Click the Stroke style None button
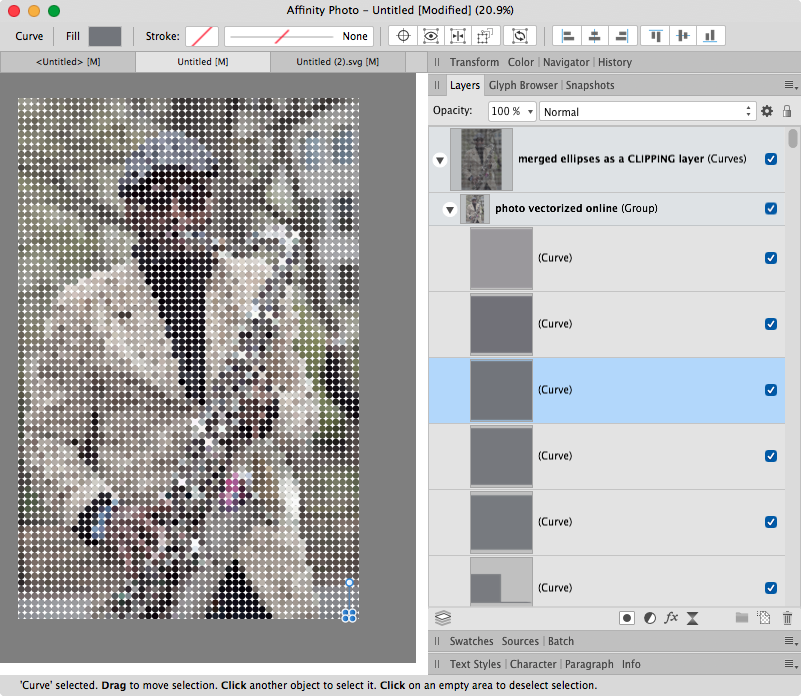 coord(355,35)
